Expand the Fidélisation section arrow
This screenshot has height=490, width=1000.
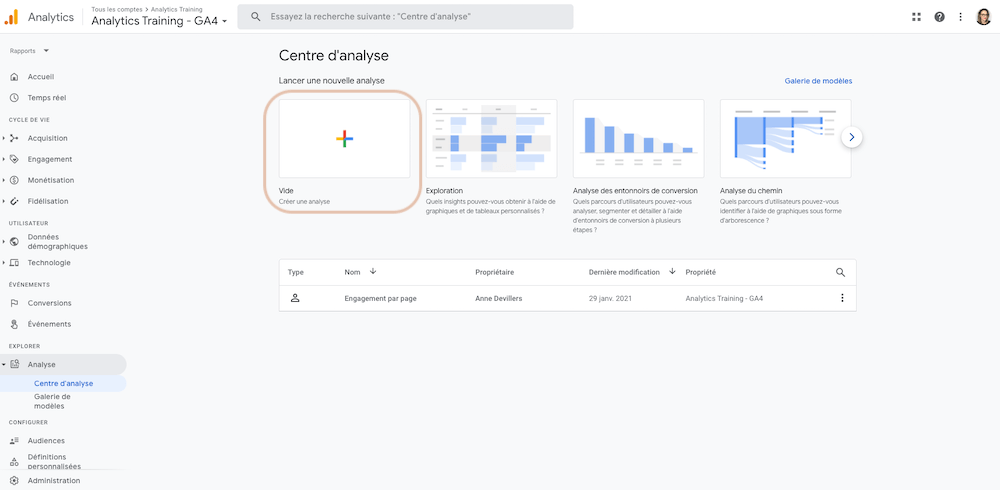[x=4, y=202]
